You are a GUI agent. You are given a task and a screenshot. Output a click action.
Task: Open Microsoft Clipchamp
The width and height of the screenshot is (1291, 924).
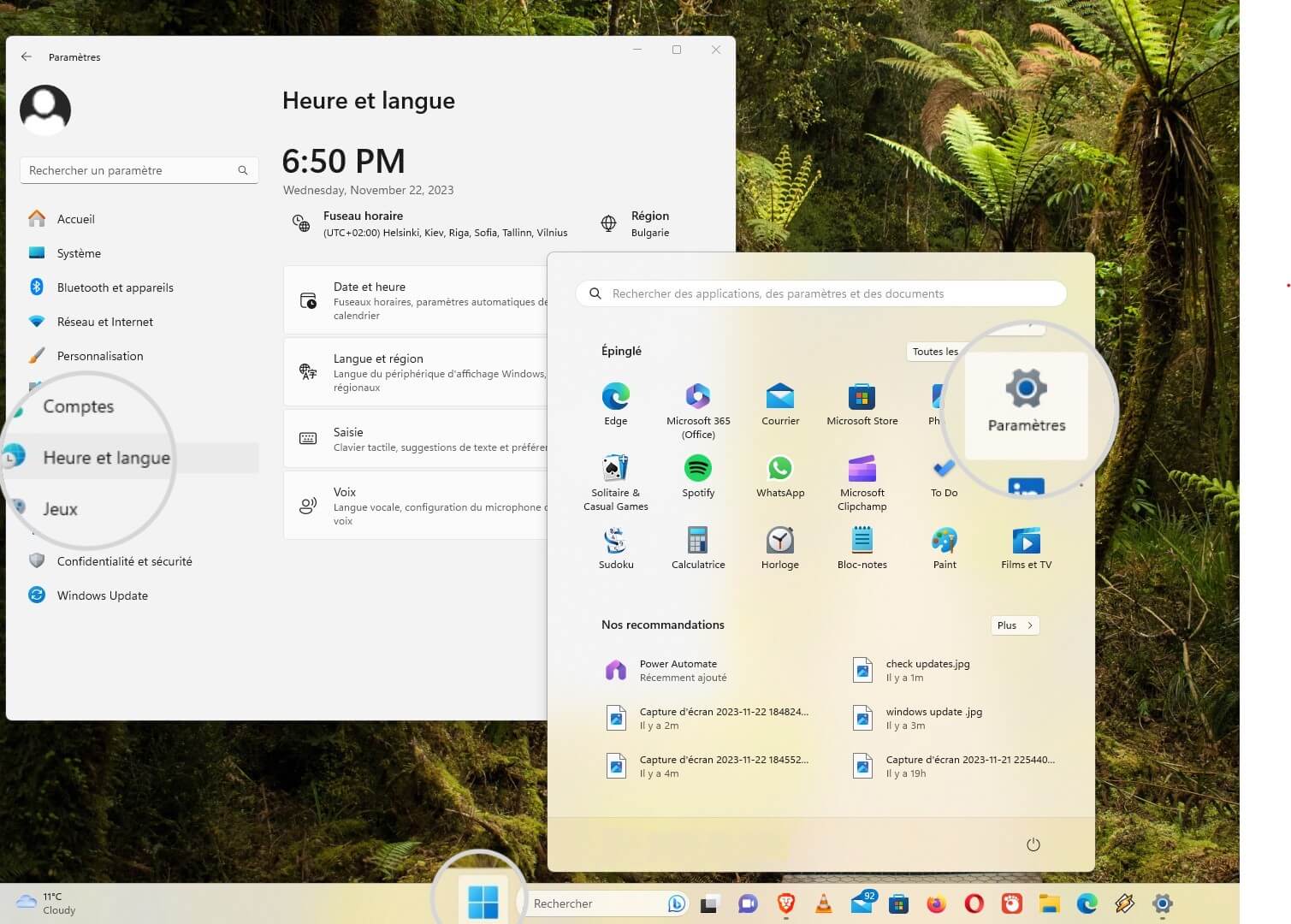(x=862, y=483)
